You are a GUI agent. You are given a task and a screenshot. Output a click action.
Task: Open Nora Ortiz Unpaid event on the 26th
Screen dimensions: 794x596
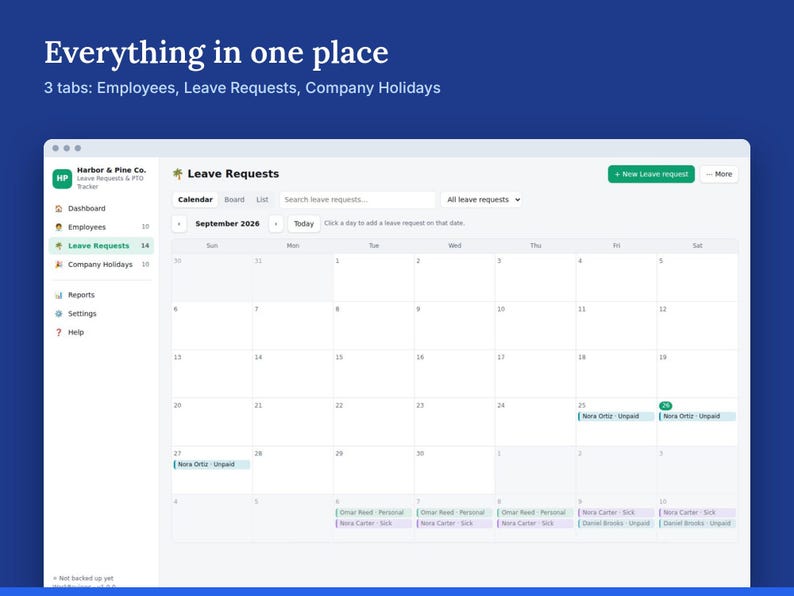click(x=697, y=416)
